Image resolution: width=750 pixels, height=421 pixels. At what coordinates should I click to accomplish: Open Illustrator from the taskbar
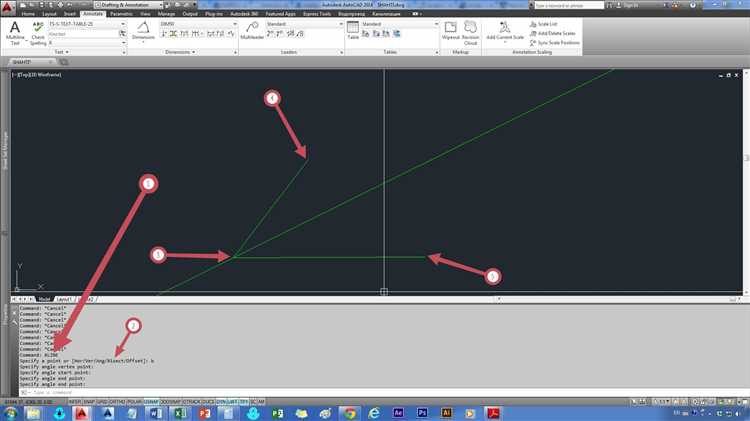446,413
